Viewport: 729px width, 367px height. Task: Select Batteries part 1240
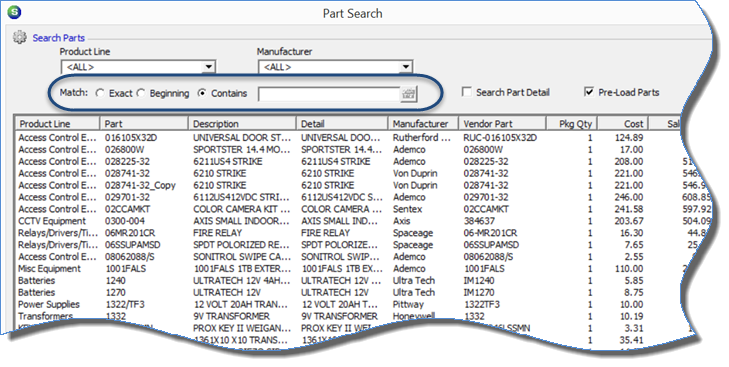tap(115, 280)
